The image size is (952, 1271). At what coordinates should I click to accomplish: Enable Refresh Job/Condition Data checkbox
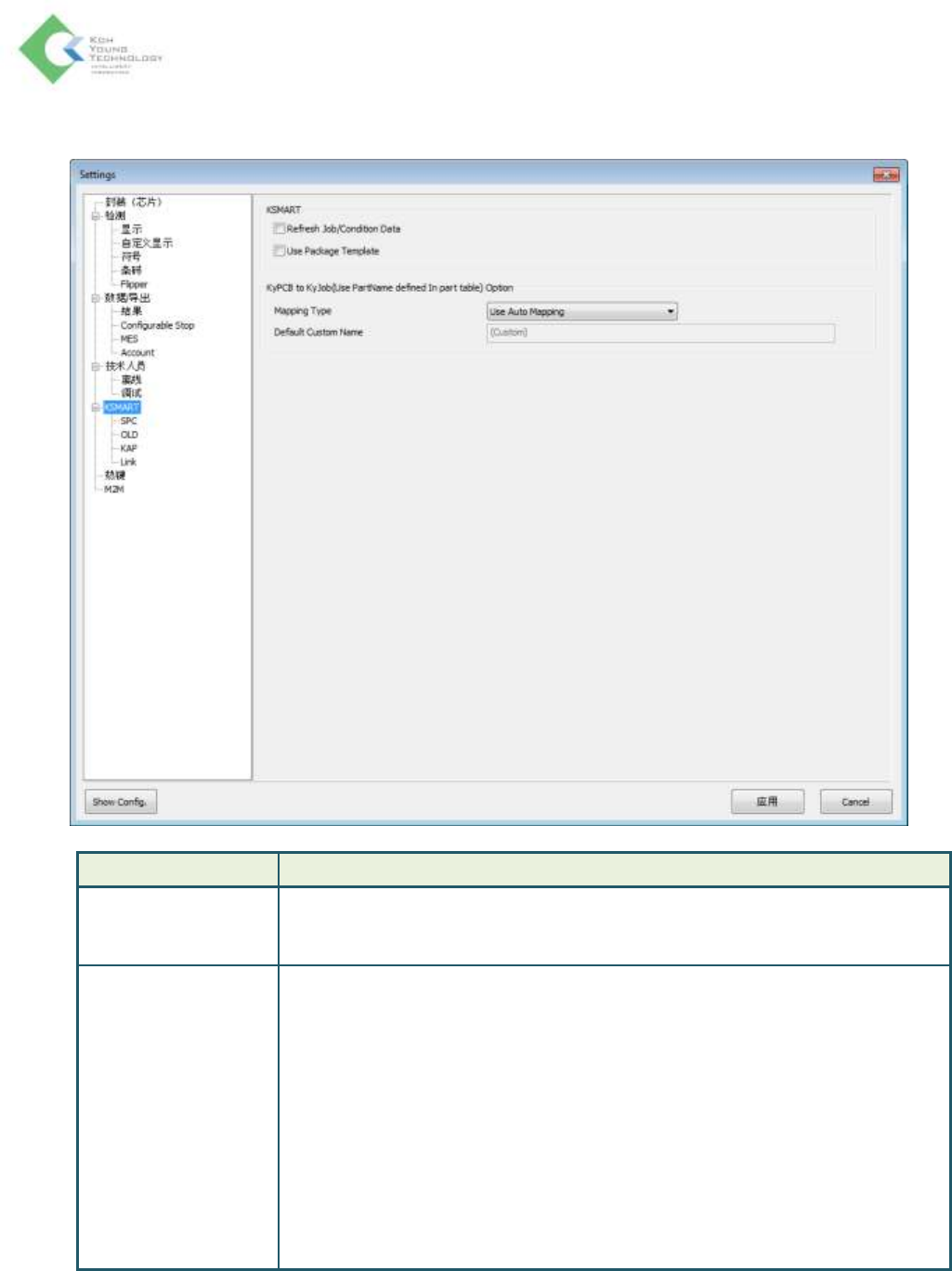(279, 229)
